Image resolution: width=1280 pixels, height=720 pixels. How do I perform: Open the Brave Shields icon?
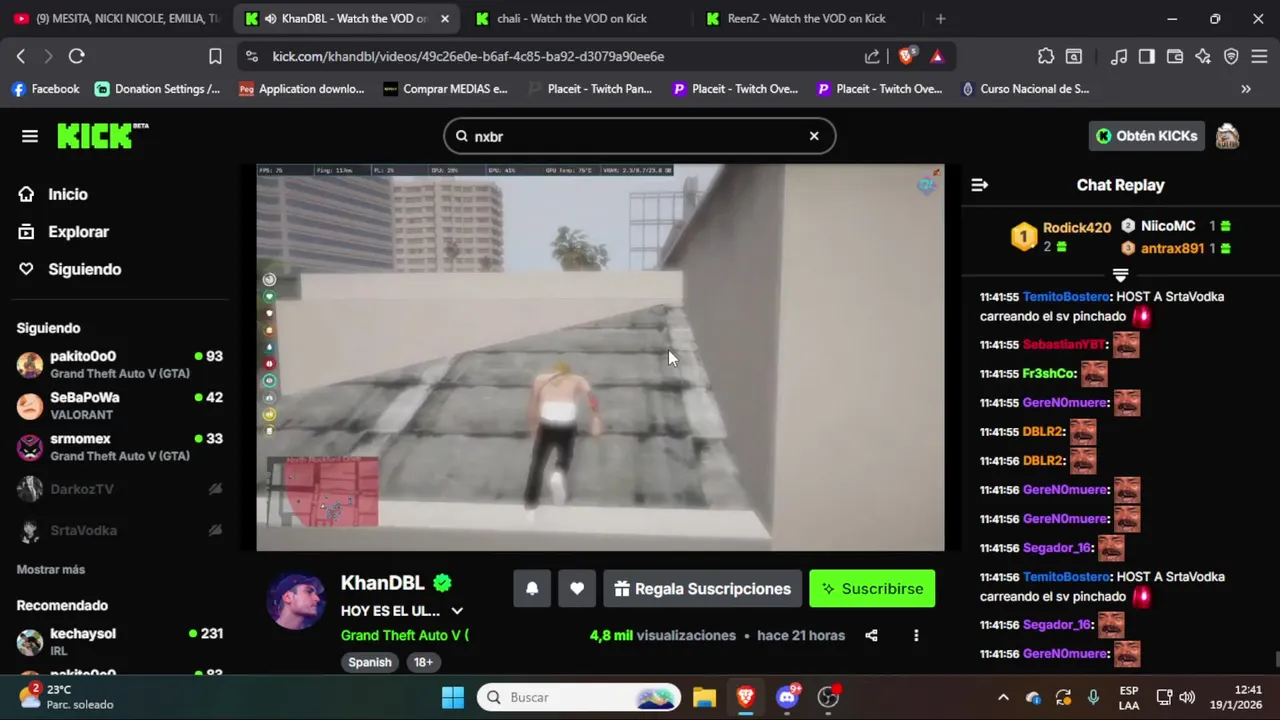coord(906,57)
